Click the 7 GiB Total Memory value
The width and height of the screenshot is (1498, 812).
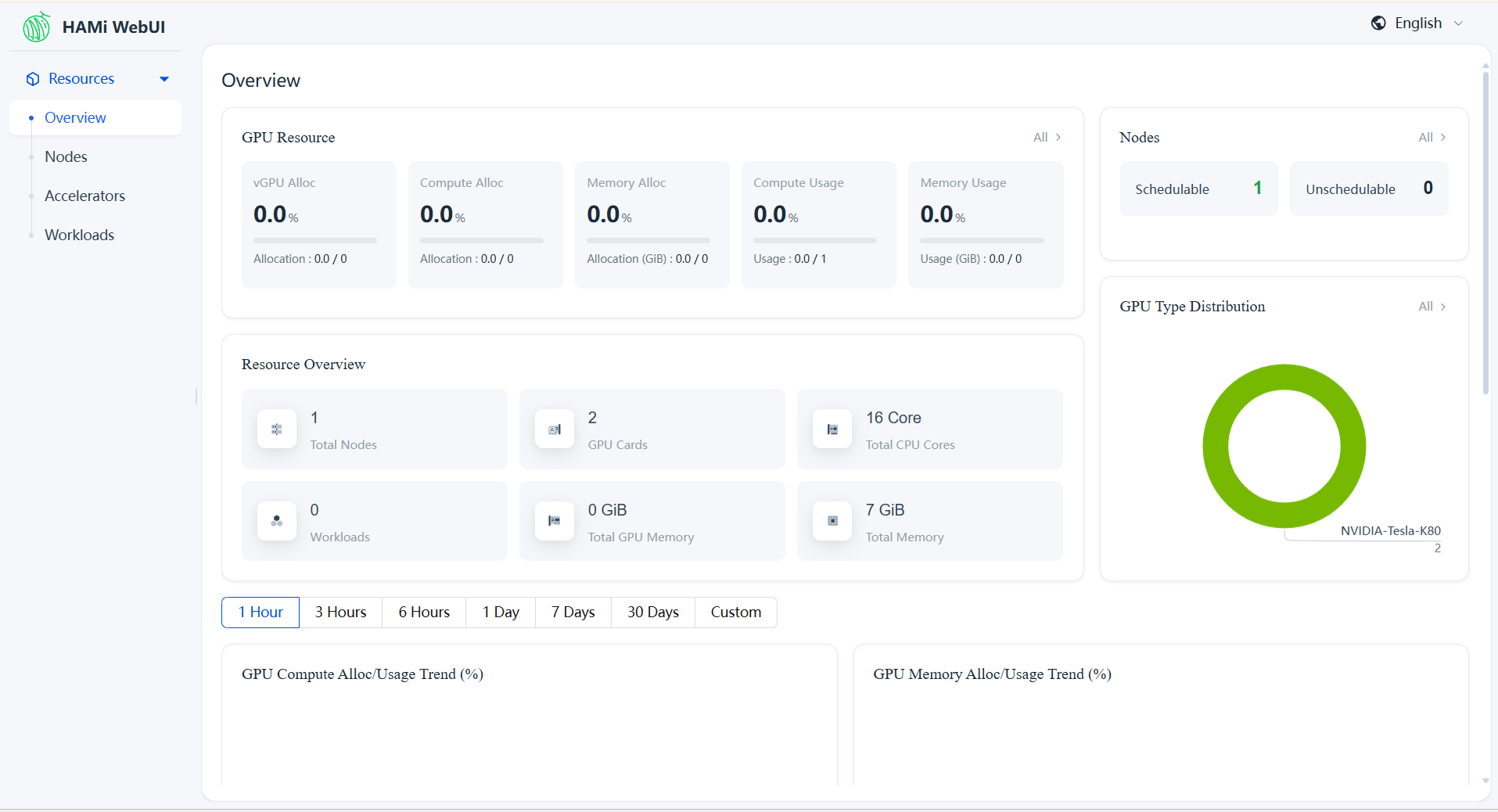point(885,511)
